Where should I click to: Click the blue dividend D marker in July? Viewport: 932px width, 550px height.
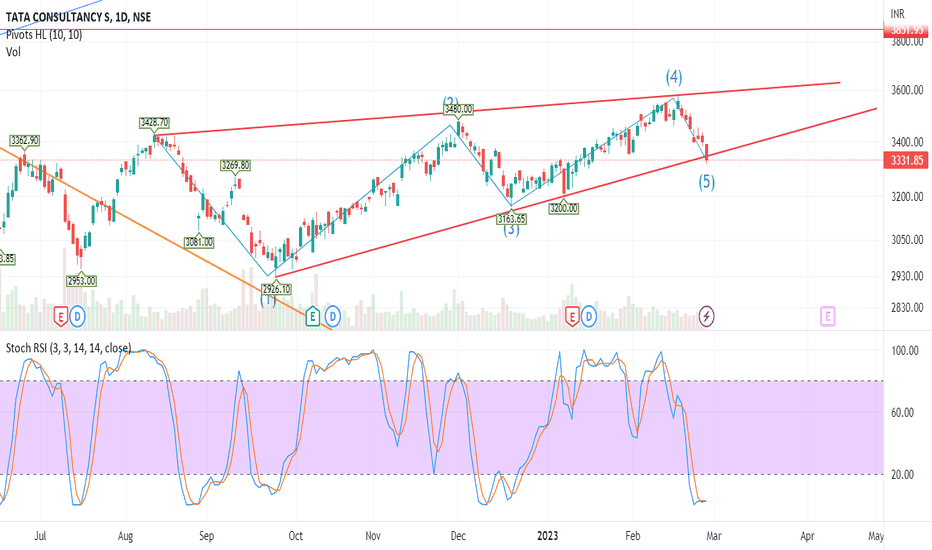pyautogui.click(x=77, y=316)
